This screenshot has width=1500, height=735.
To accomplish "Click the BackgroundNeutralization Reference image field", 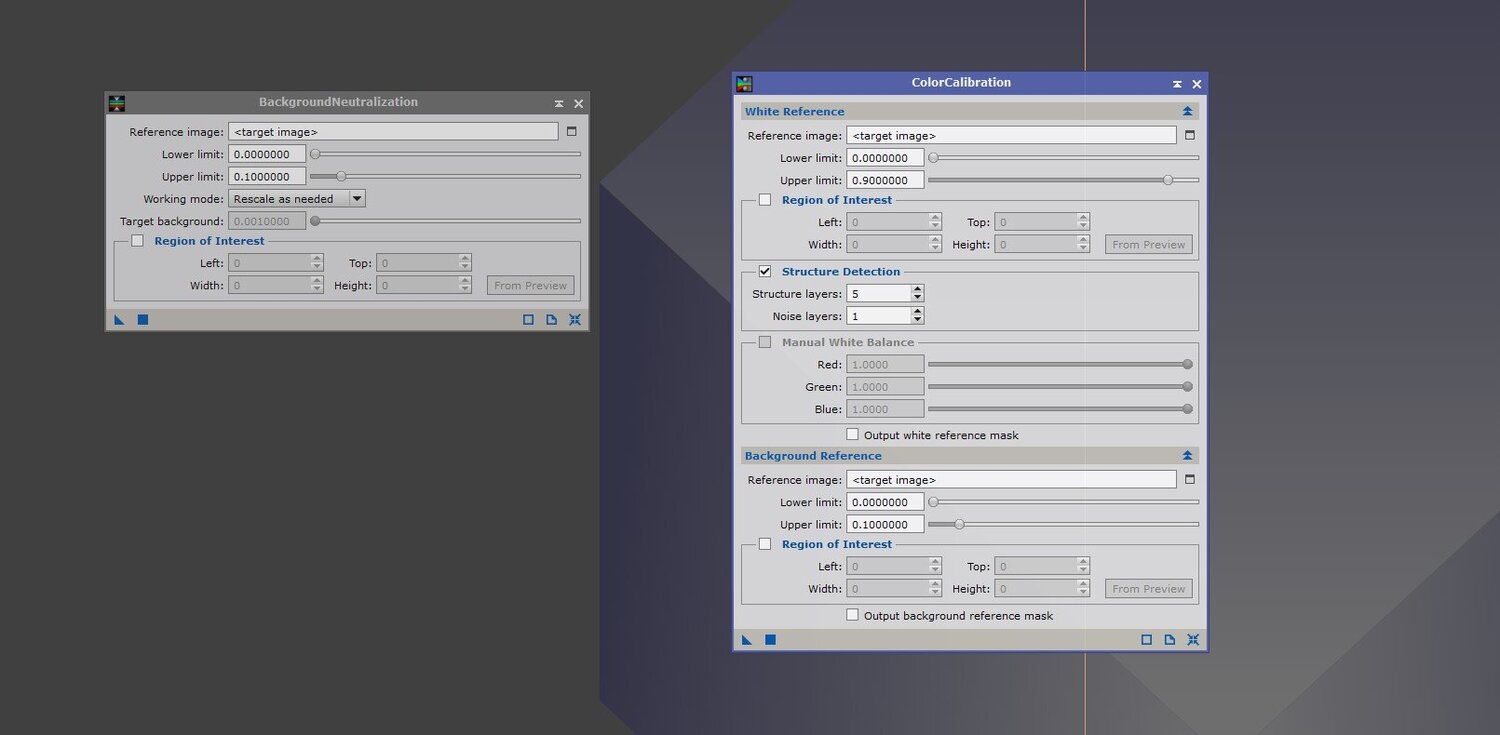I will point(394,131).
